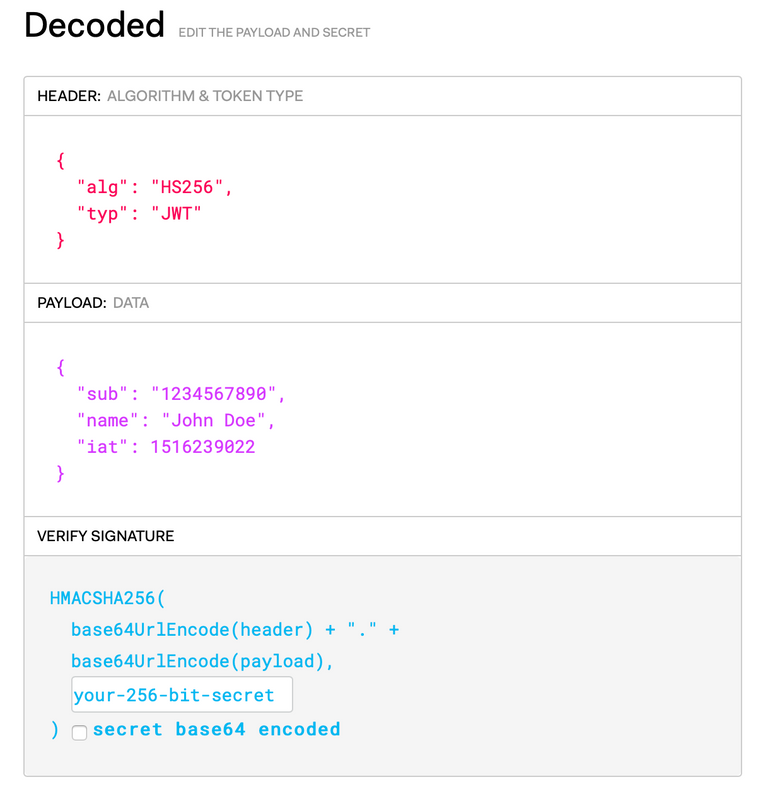Click the "typ": "JWT" line
The width and height of the screenshot is (768, 791).
[x=139, y=214]
